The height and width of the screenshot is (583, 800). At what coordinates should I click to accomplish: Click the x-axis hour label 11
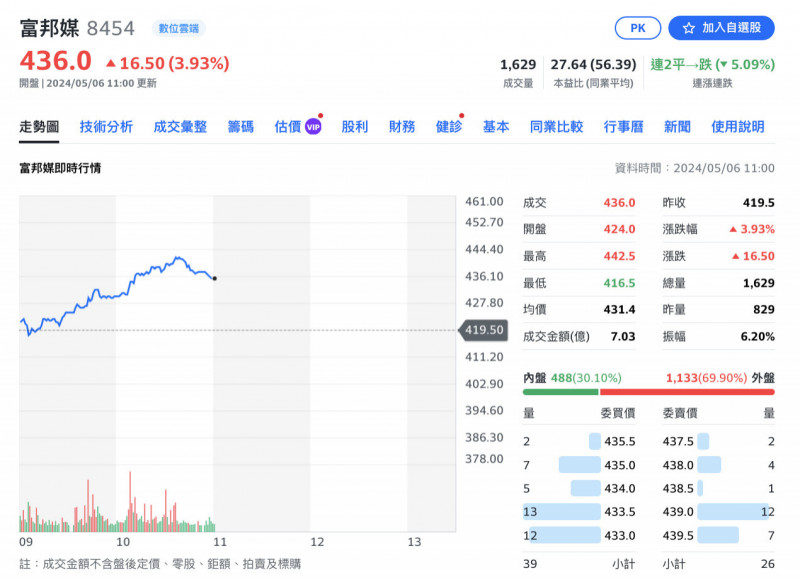tap(220, 542)
